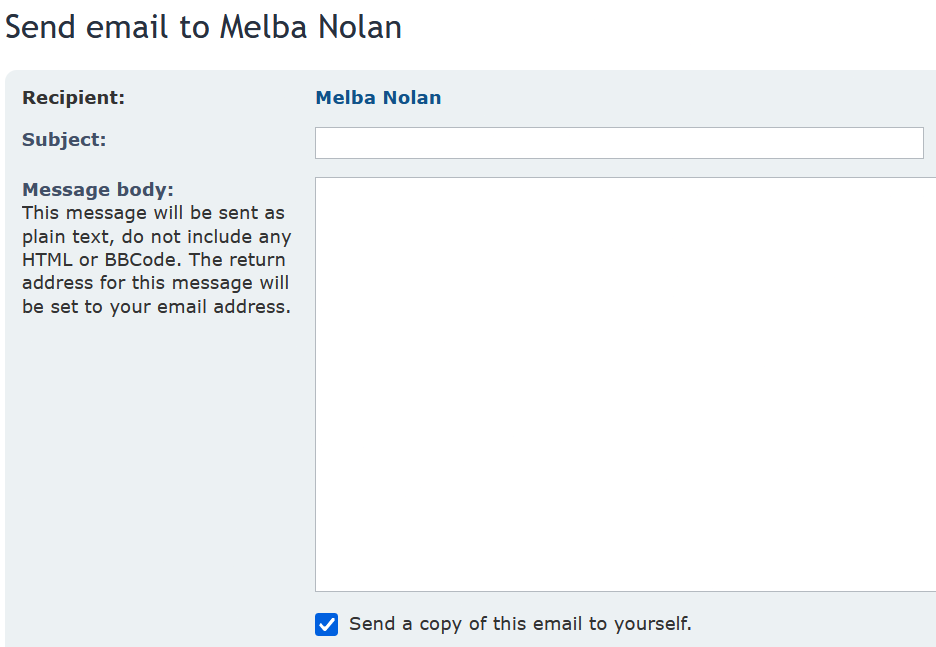The width and height of the screenshot is (936, 647).
Task: Click the blue checkmark icon beside send a copy
Action: pos(327,624)
